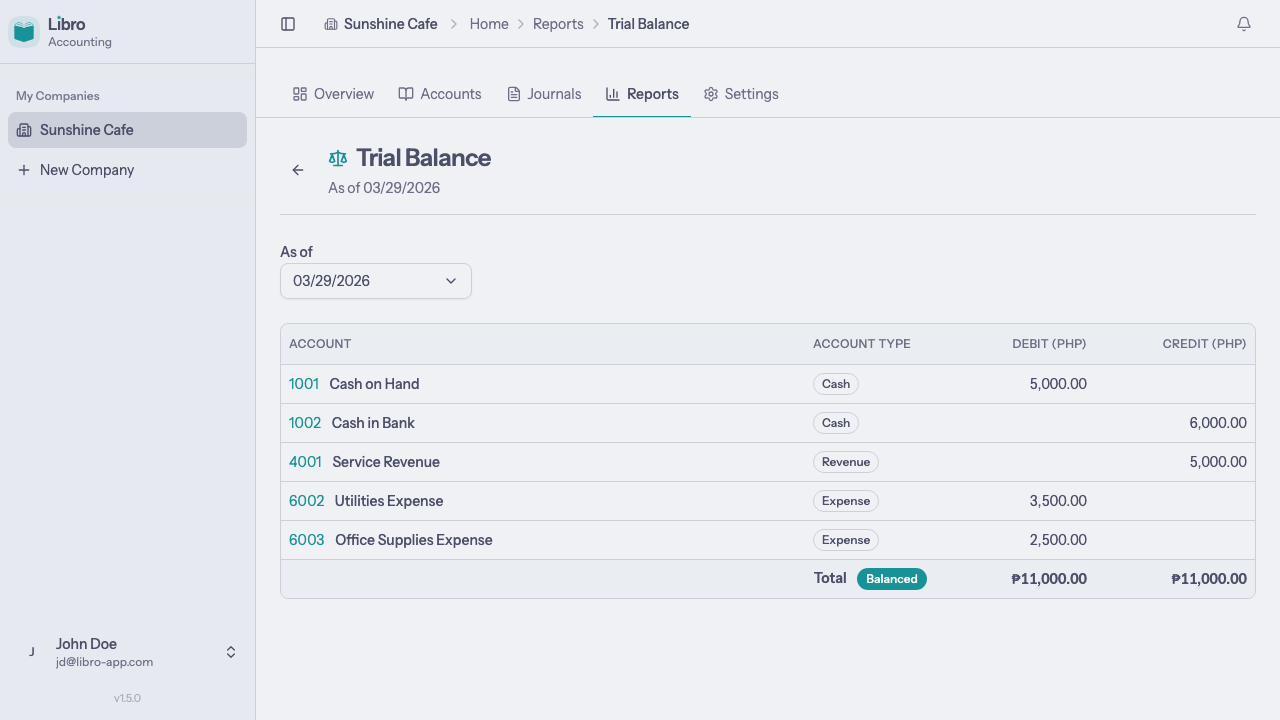
Task: Toggle the sidebar collapse icon beside the breadcrumb
Action: pos(288,23)
